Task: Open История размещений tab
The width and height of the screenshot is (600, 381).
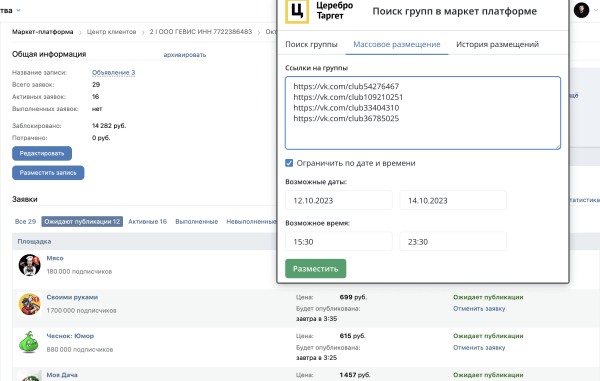Action: 497,44
